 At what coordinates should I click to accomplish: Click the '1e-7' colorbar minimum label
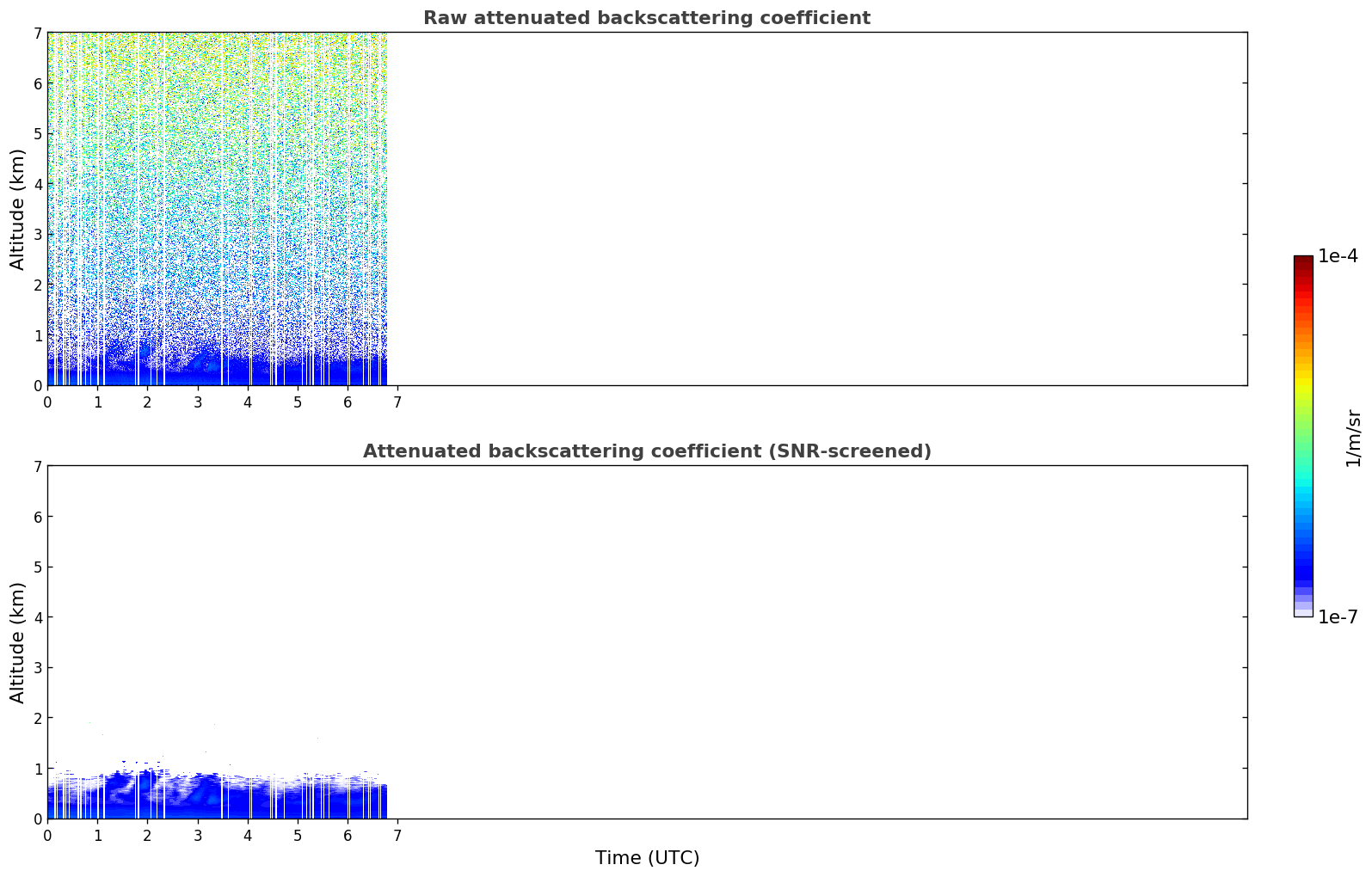[1338, 616]
